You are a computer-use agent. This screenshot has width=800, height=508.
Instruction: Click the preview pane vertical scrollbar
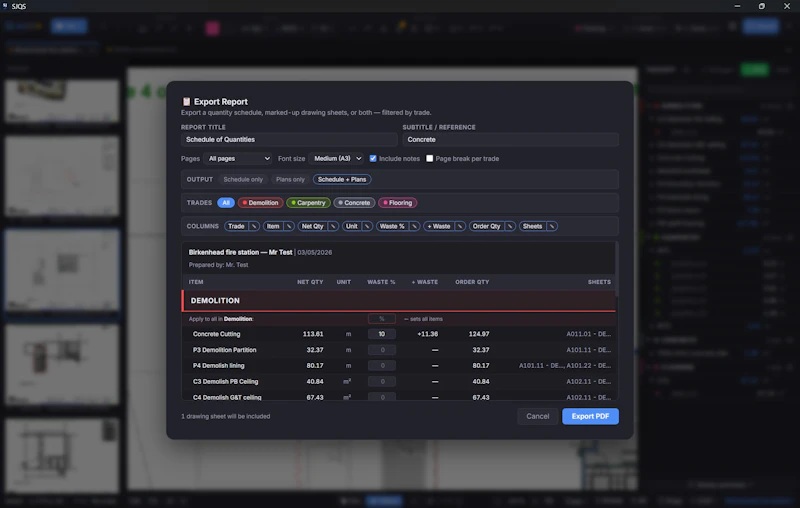tap(617, 269)
